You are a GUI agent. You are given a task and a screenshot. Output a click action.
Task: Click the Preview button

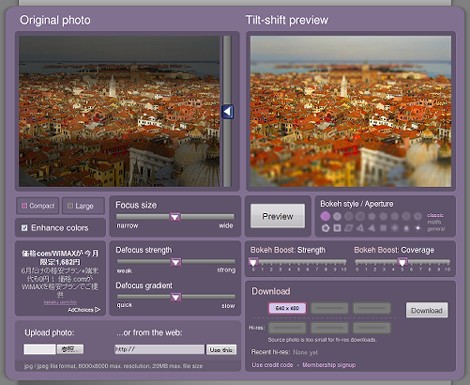pos(278,216)
